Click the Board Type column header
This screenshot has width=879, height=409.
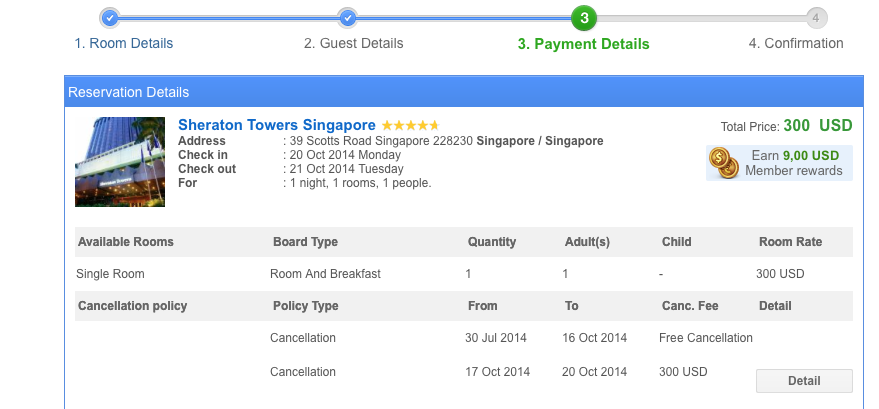(306, 242)
